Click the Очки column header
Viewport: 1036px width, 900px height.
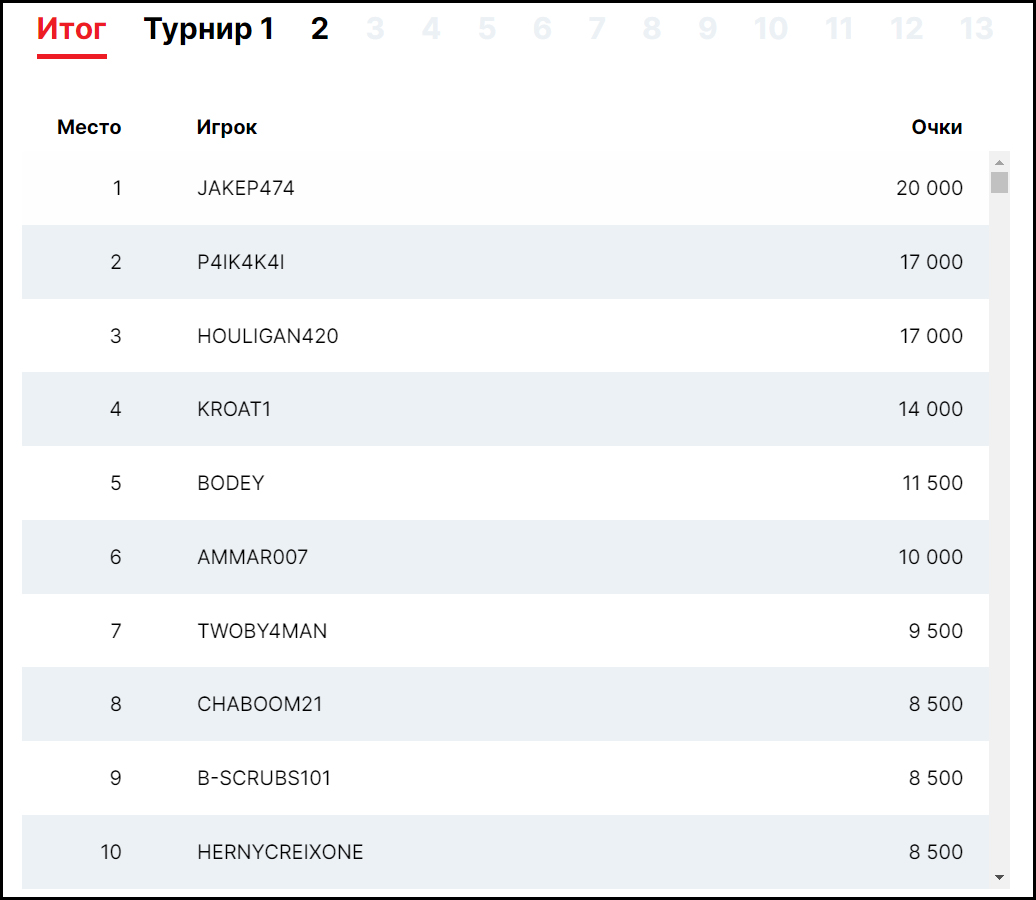[936, 127]
